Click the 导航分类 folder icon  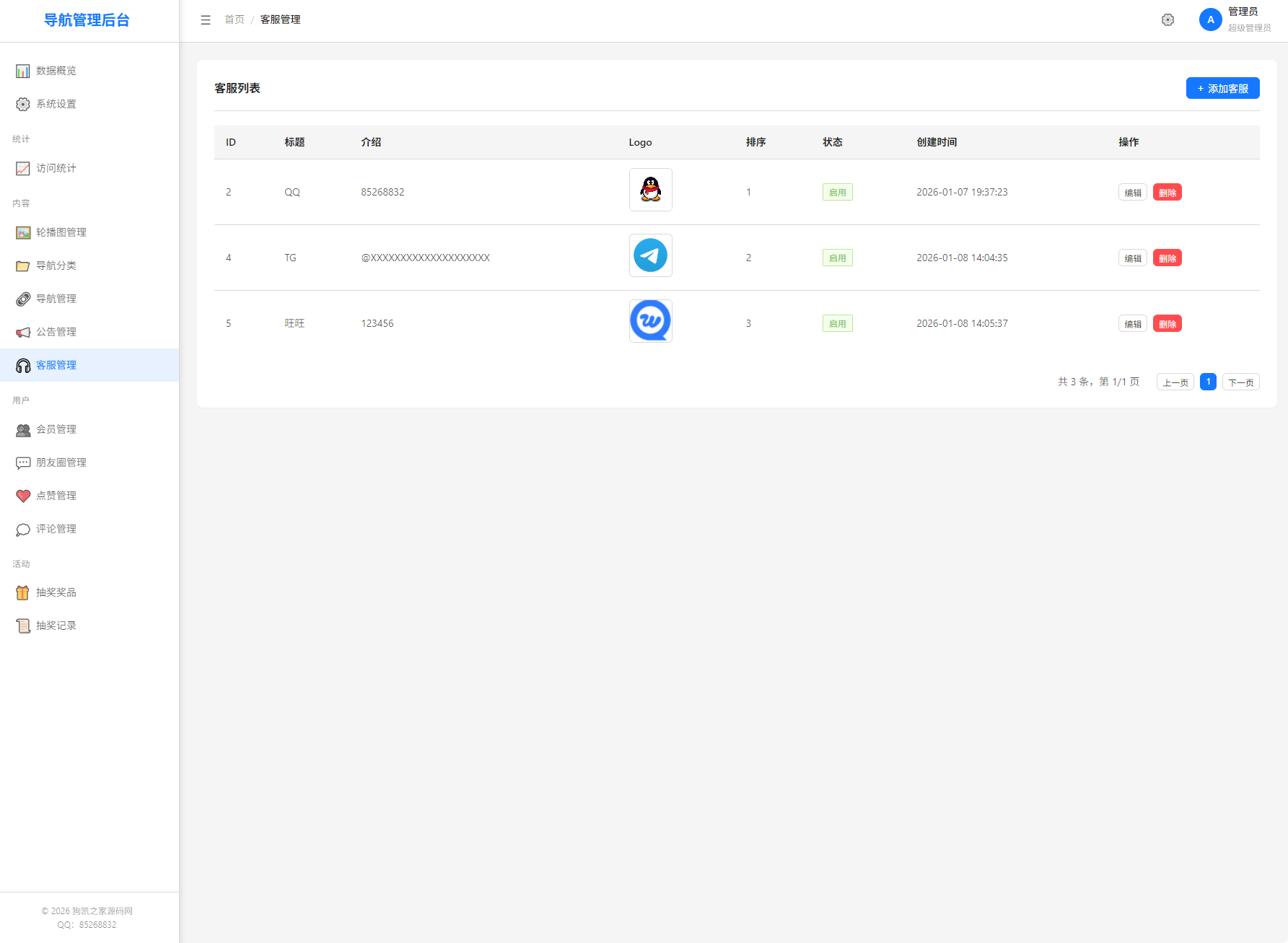point(23,266)
